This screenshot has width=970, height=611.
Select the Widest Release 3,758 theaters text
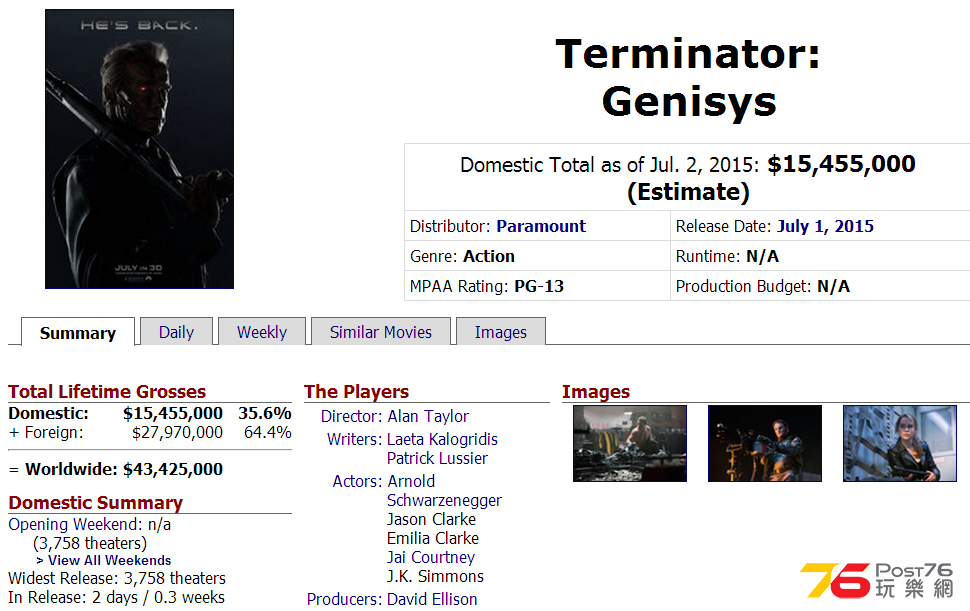pos(117,578)
